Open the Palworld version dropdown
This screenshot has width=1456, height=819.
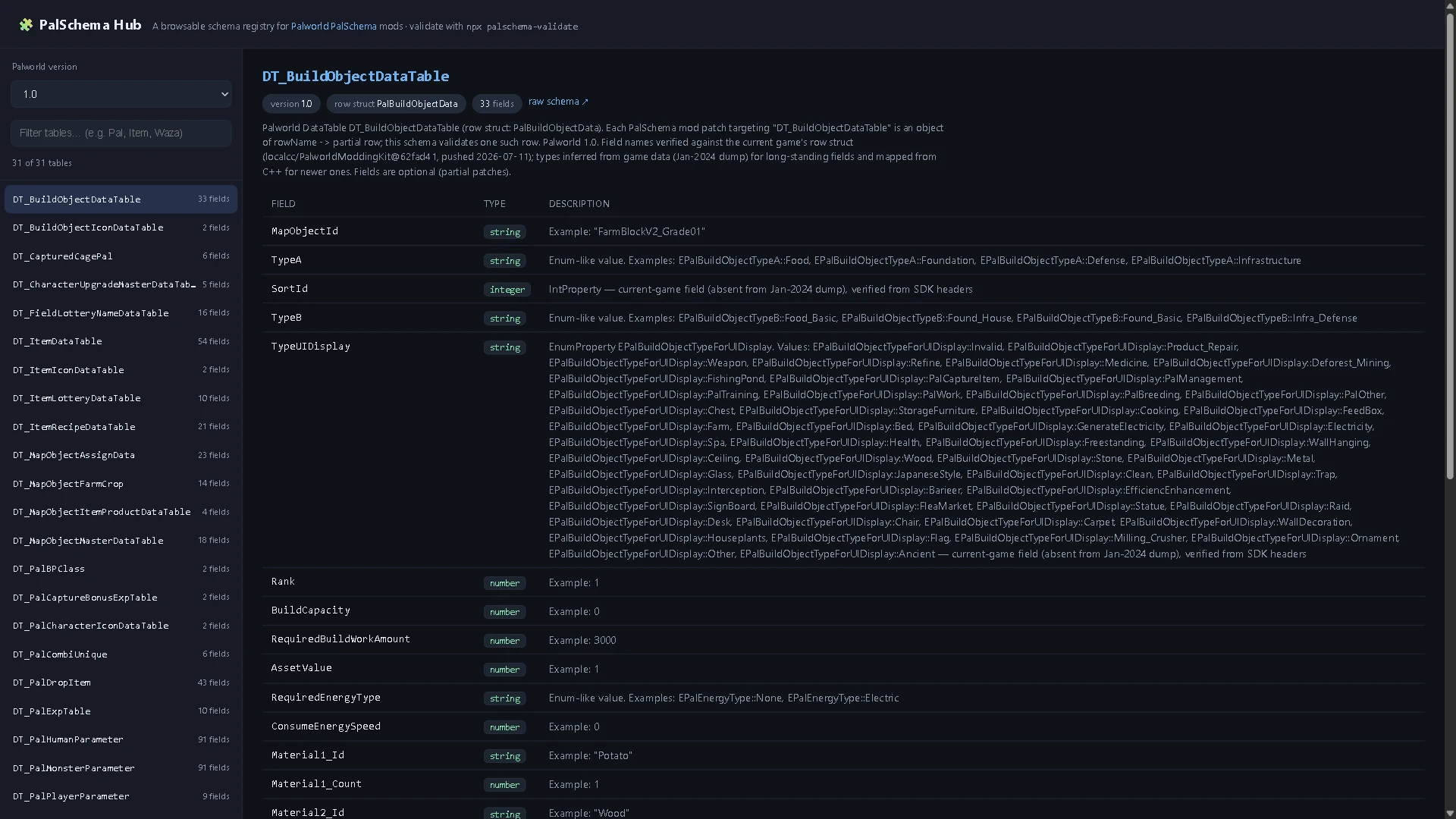point(121,94)
